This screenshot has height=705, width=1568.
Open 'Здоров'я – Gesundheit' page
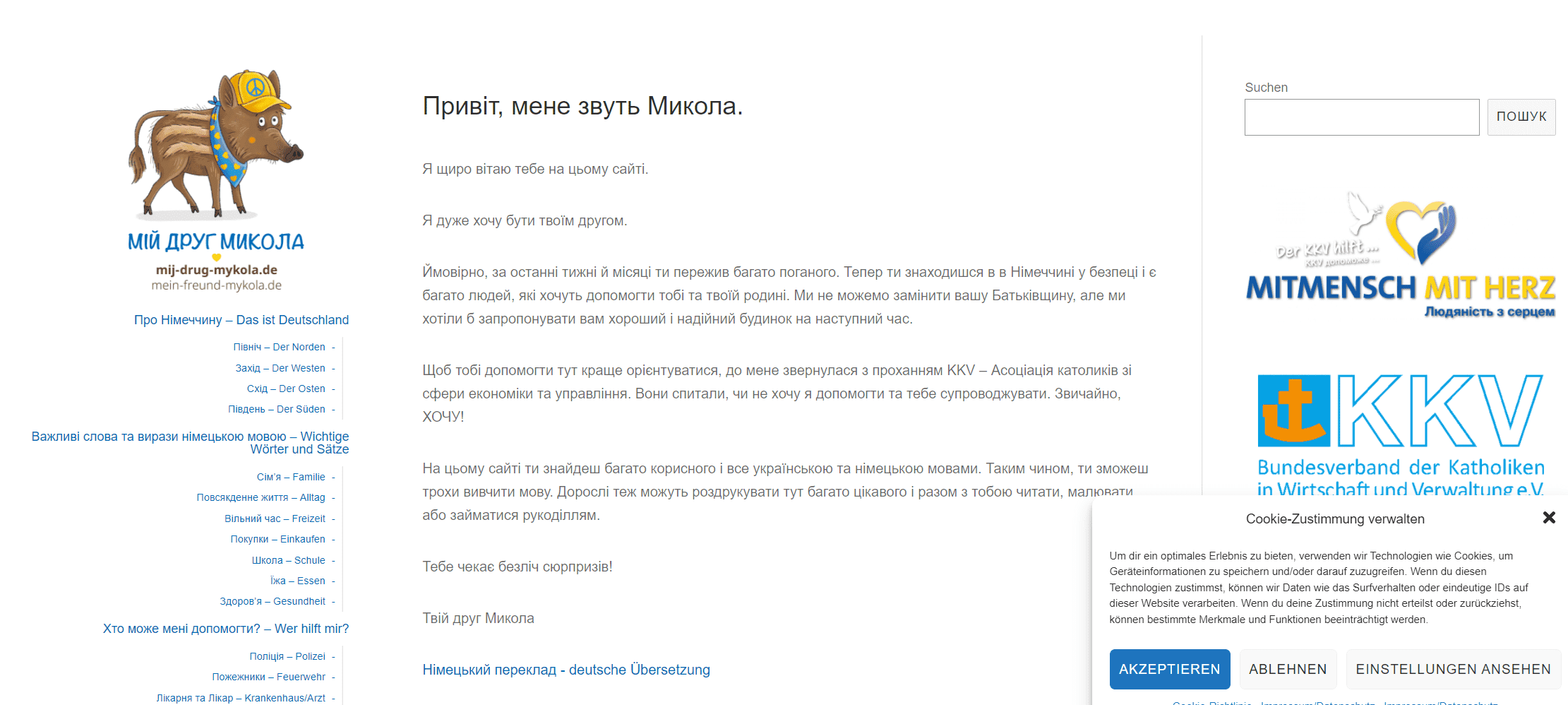point(274,601)
